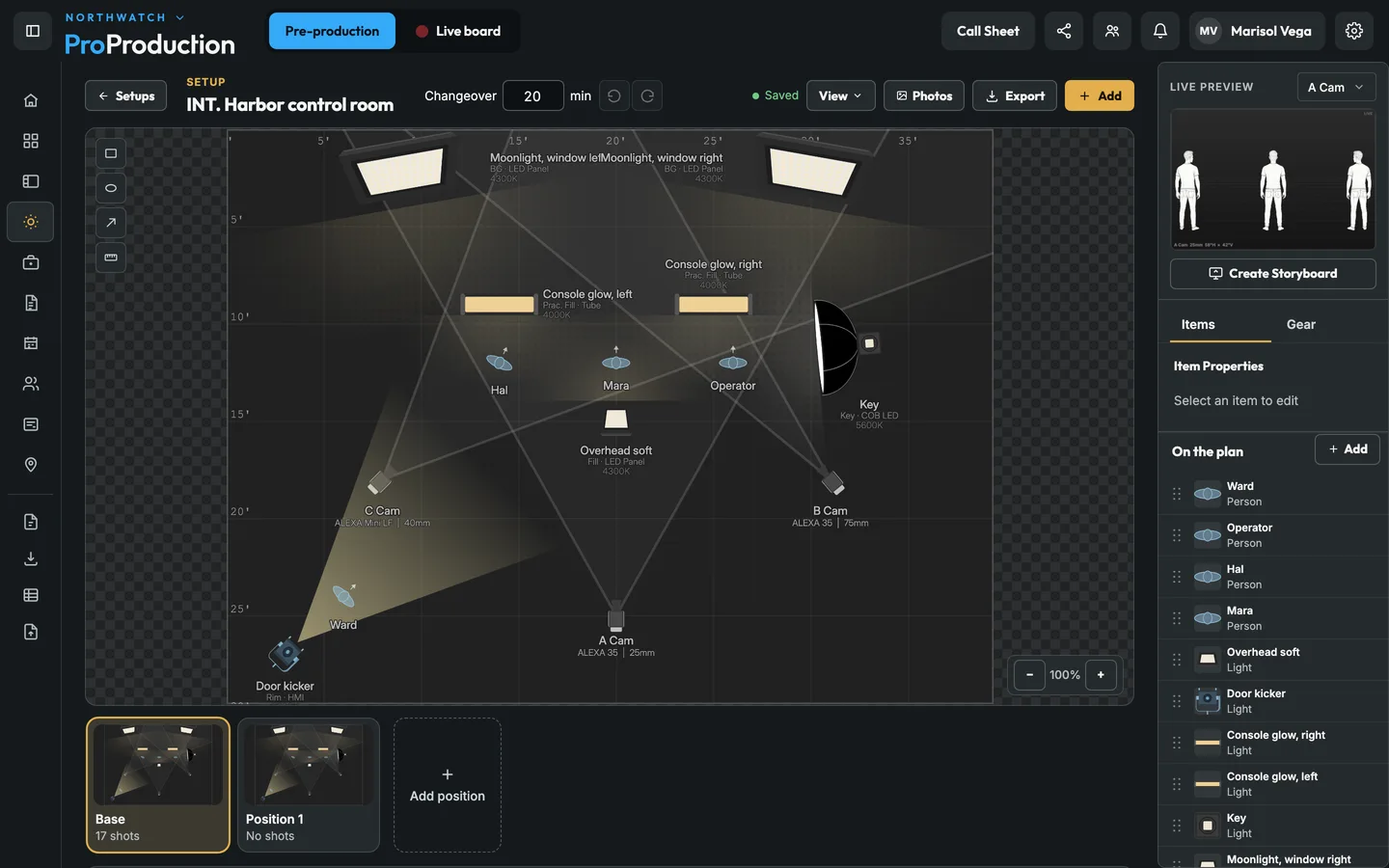The height and width of the screenshot is (868, 1389).
Task: Open the share icon in header
Action: pos(1064,31)
